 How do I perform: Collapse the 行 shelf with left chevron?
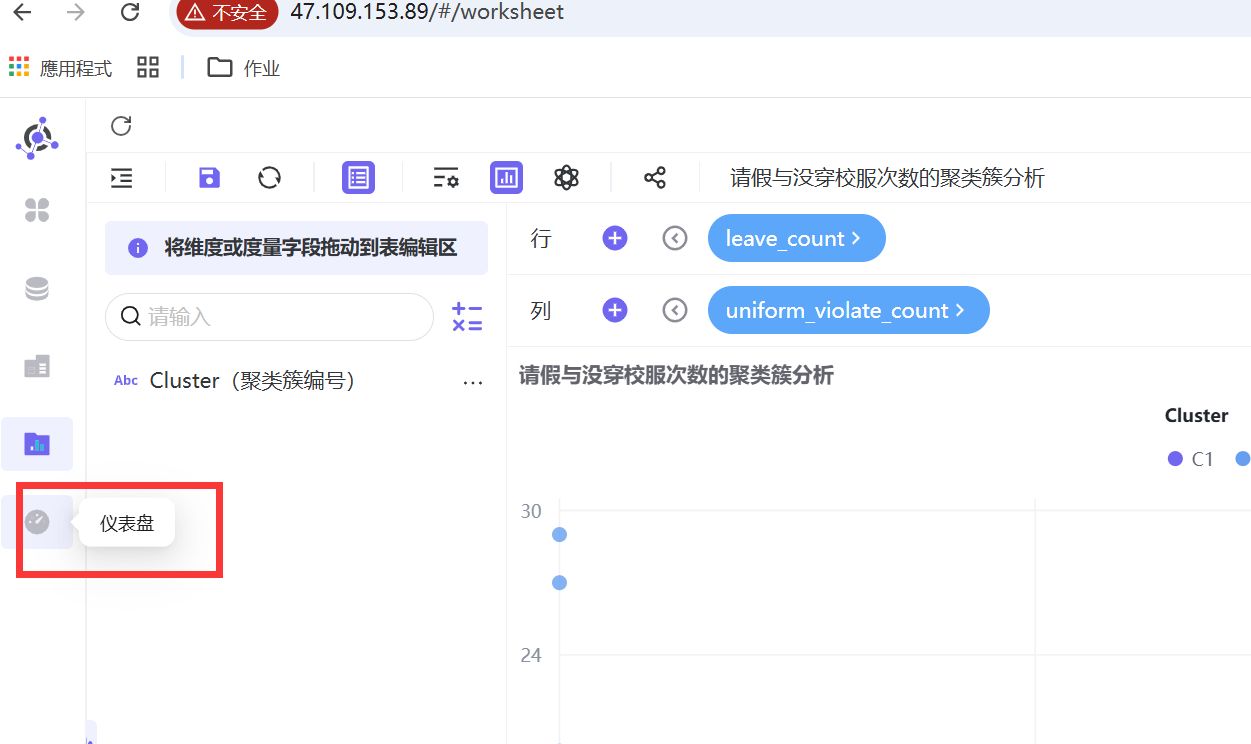click(x=675, y=238)
